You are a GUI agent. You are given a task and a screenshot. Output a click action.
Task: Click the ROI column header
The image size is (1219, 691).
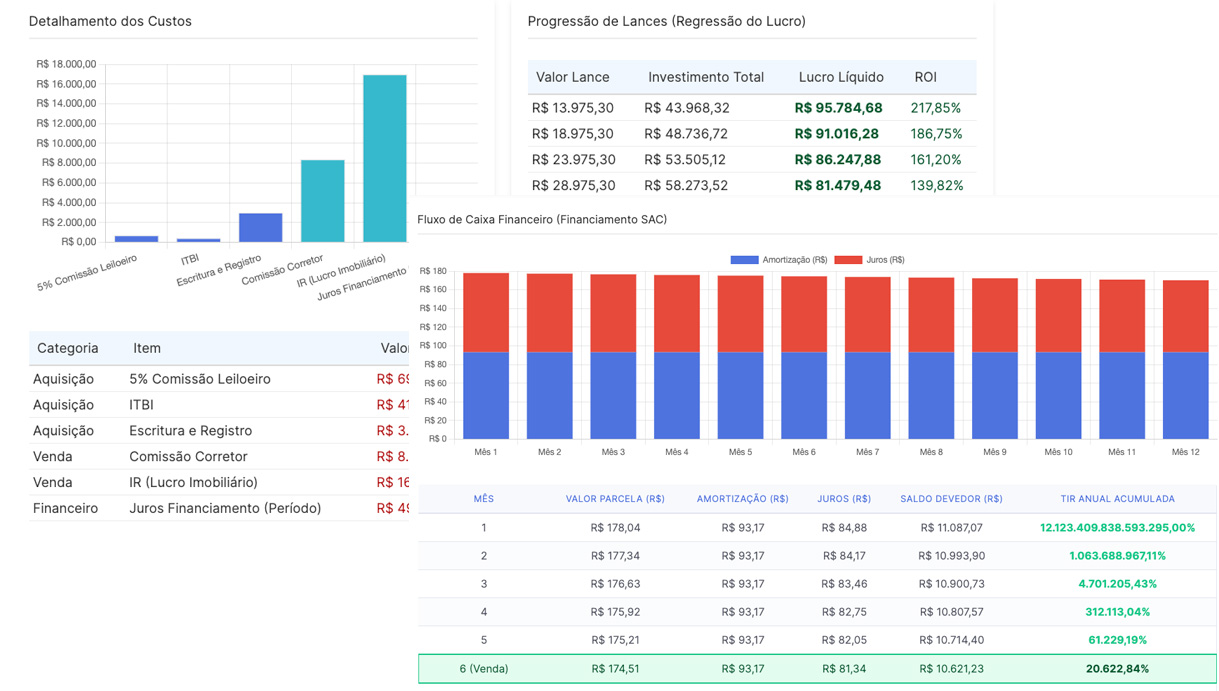(926, 77)
